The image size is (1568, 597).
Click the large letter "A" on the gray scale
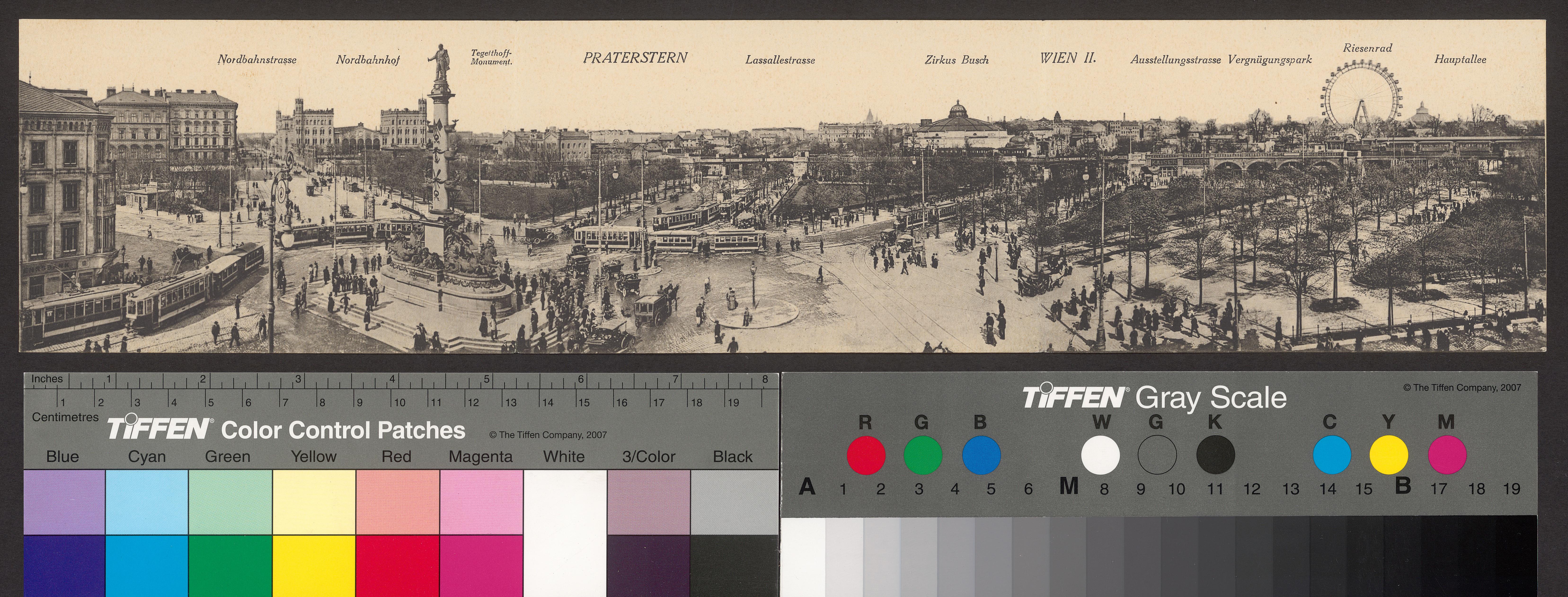(807, 486)
